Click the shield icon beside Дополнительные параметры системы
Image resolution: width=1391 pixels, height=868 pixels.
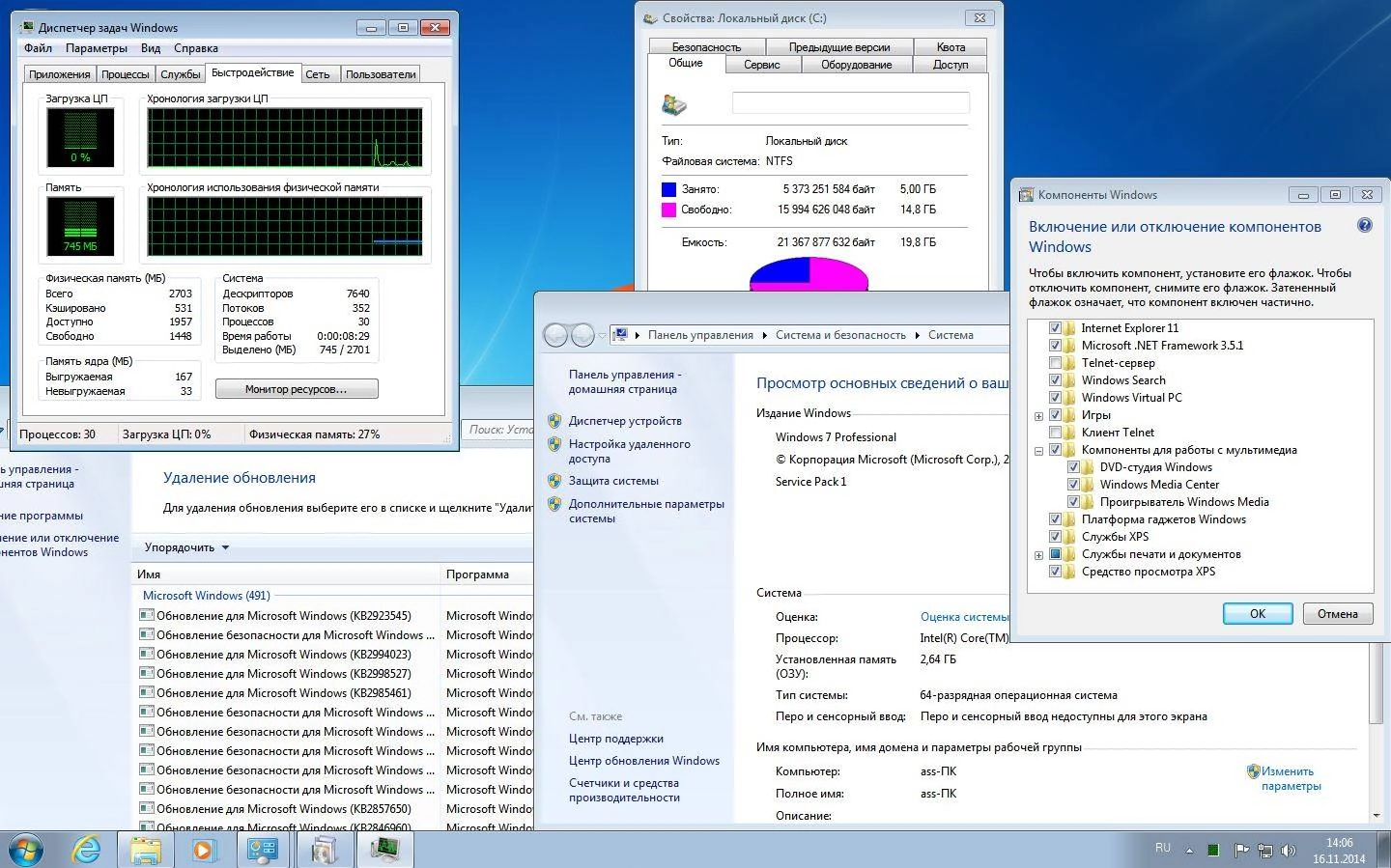point(554,504)
